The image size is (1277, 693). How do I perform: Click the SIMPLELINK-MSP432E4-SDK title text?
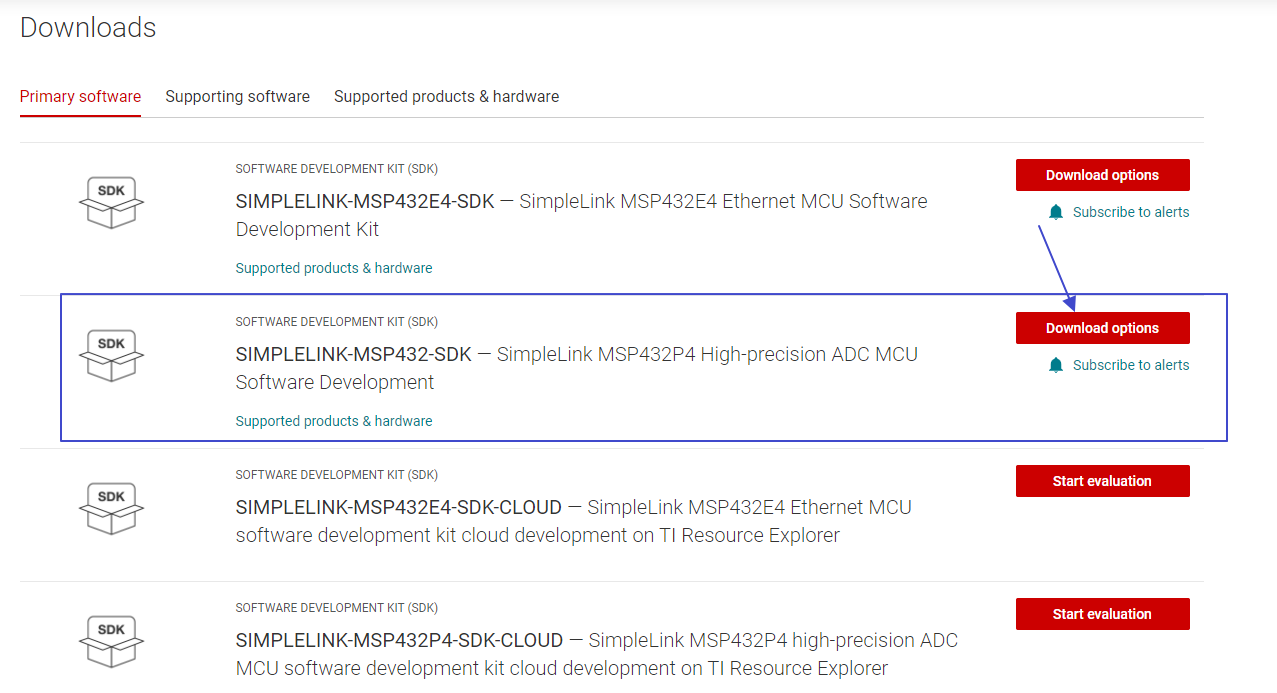point(365,201)
